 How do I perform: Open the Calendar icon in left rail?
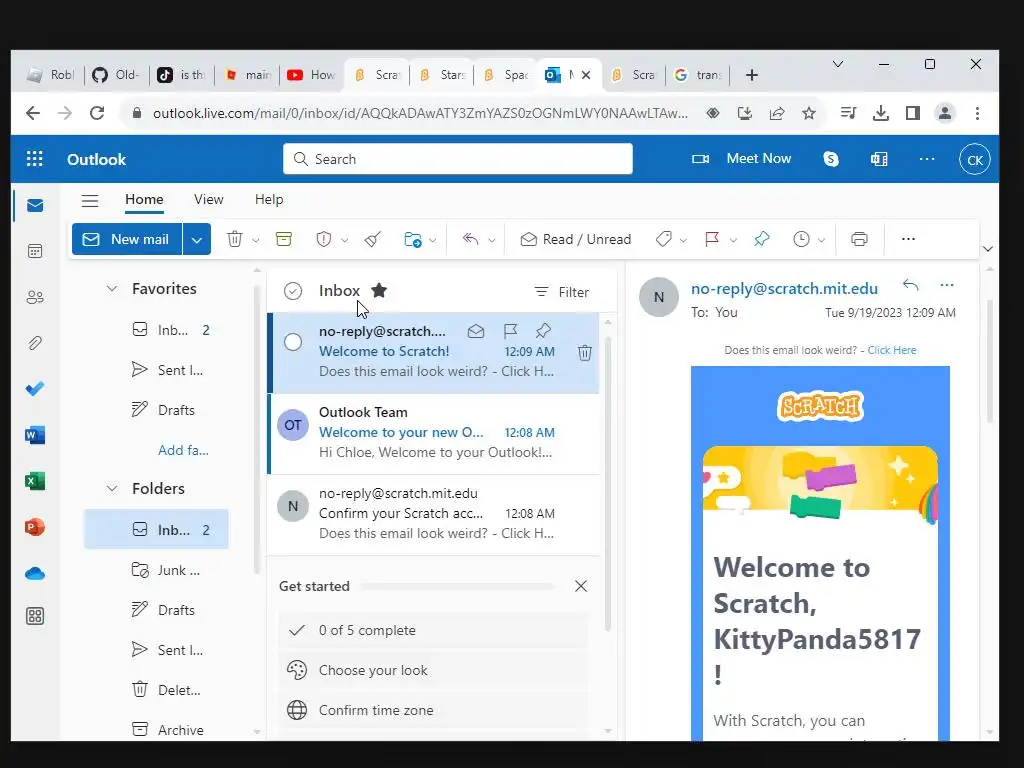click(x=35, y=251)
